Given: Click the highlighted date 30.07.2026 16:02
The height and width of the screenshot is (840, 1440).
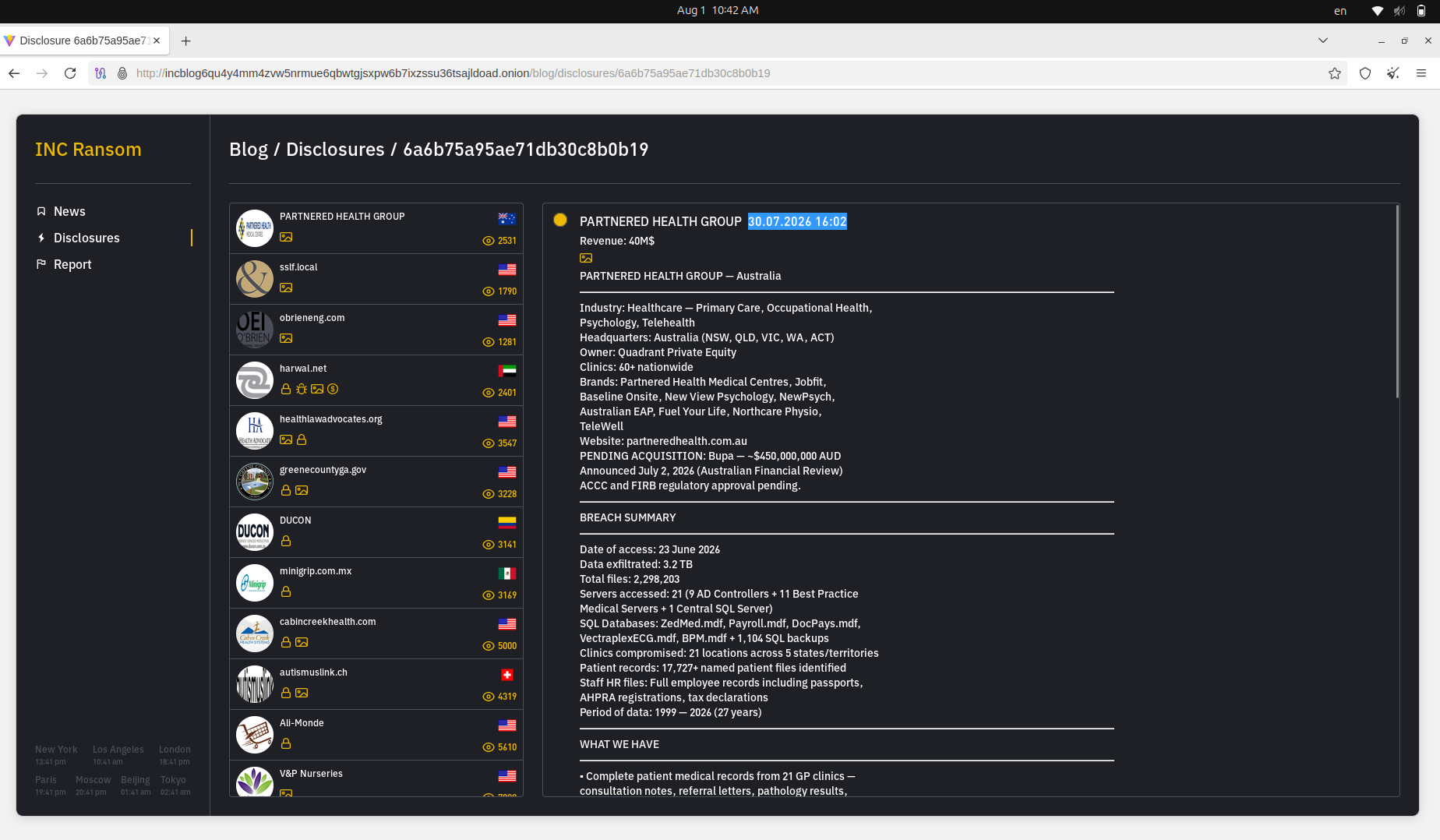Looking at the screenshot, I should tap(797, 221).
